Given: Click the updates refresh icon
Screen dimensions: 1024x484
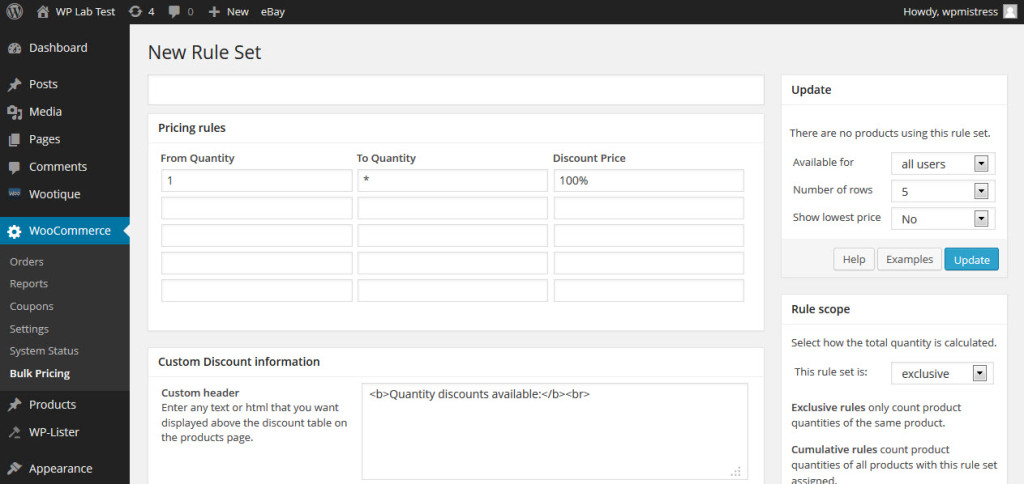Looking at the screenshot, I should [x=135, y=11].
